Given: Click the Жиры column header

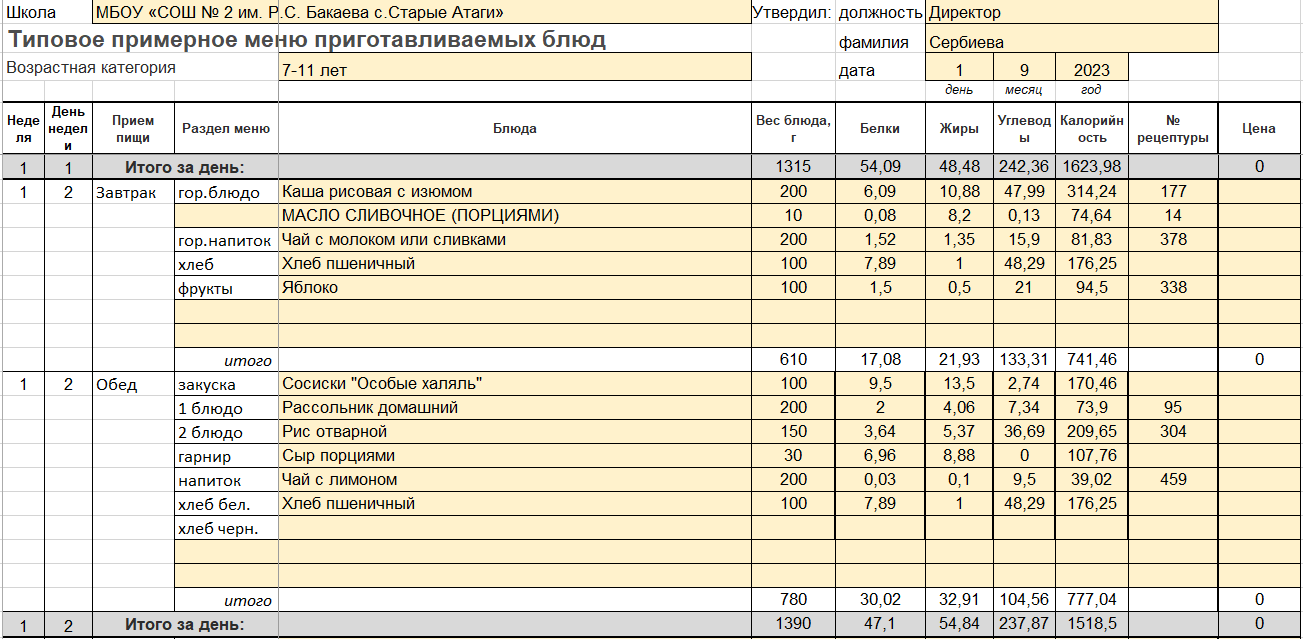Looking at the screenshot, I should click(x=959, y=128).
